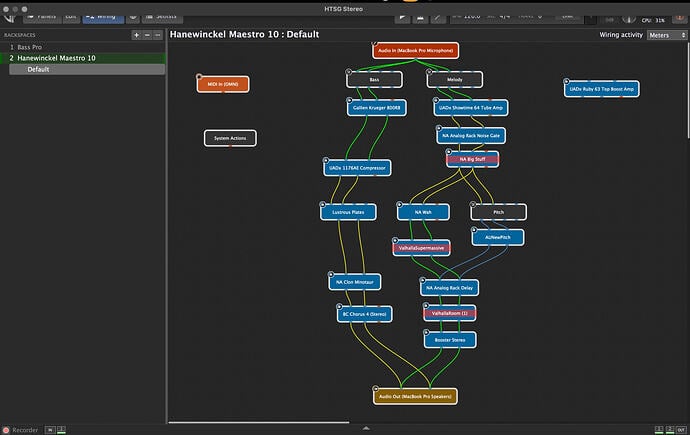Click the Recorder label in the status bar
Screen dimensions: 690x435
25,430
